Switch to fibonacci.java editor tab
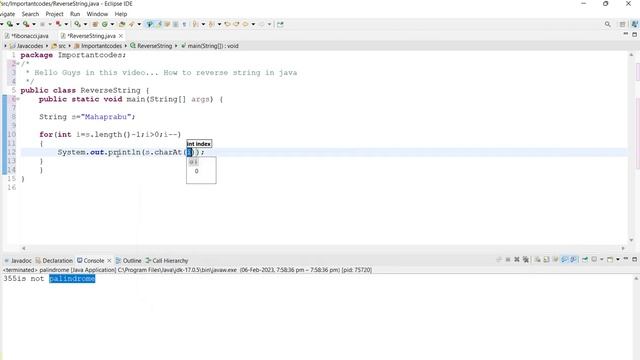The image size is (640, 360). point(27,36)
